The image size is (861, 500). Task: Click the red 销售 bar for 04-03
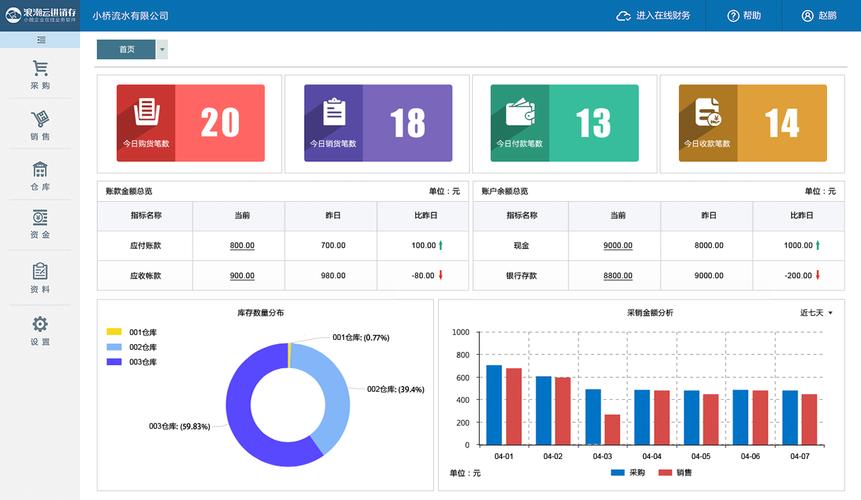612,430
